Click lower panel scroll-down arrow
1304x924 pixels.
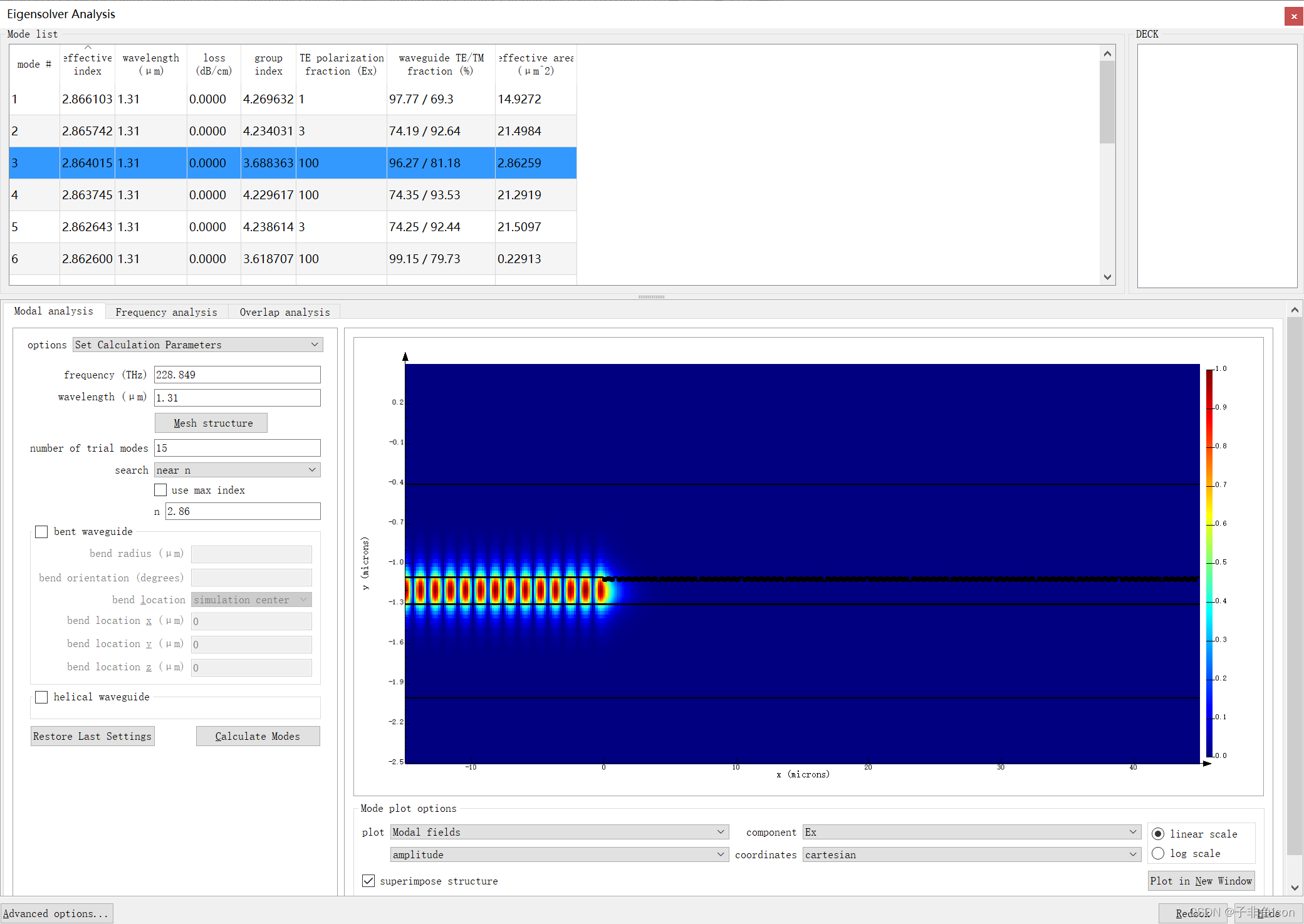point(1295,888)
